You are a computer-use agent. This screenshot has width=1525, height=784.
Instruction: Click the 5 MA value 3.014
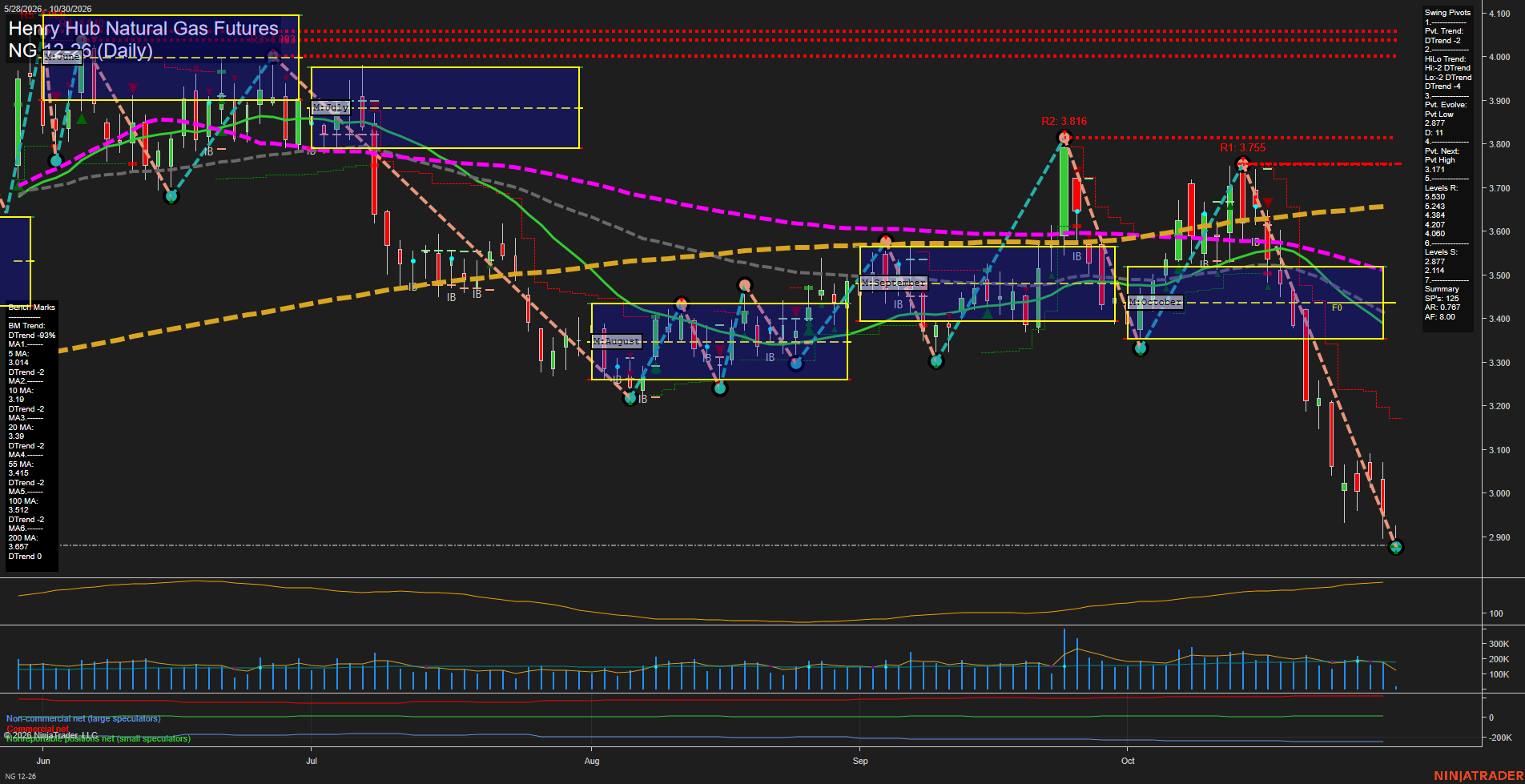[18, 363]
